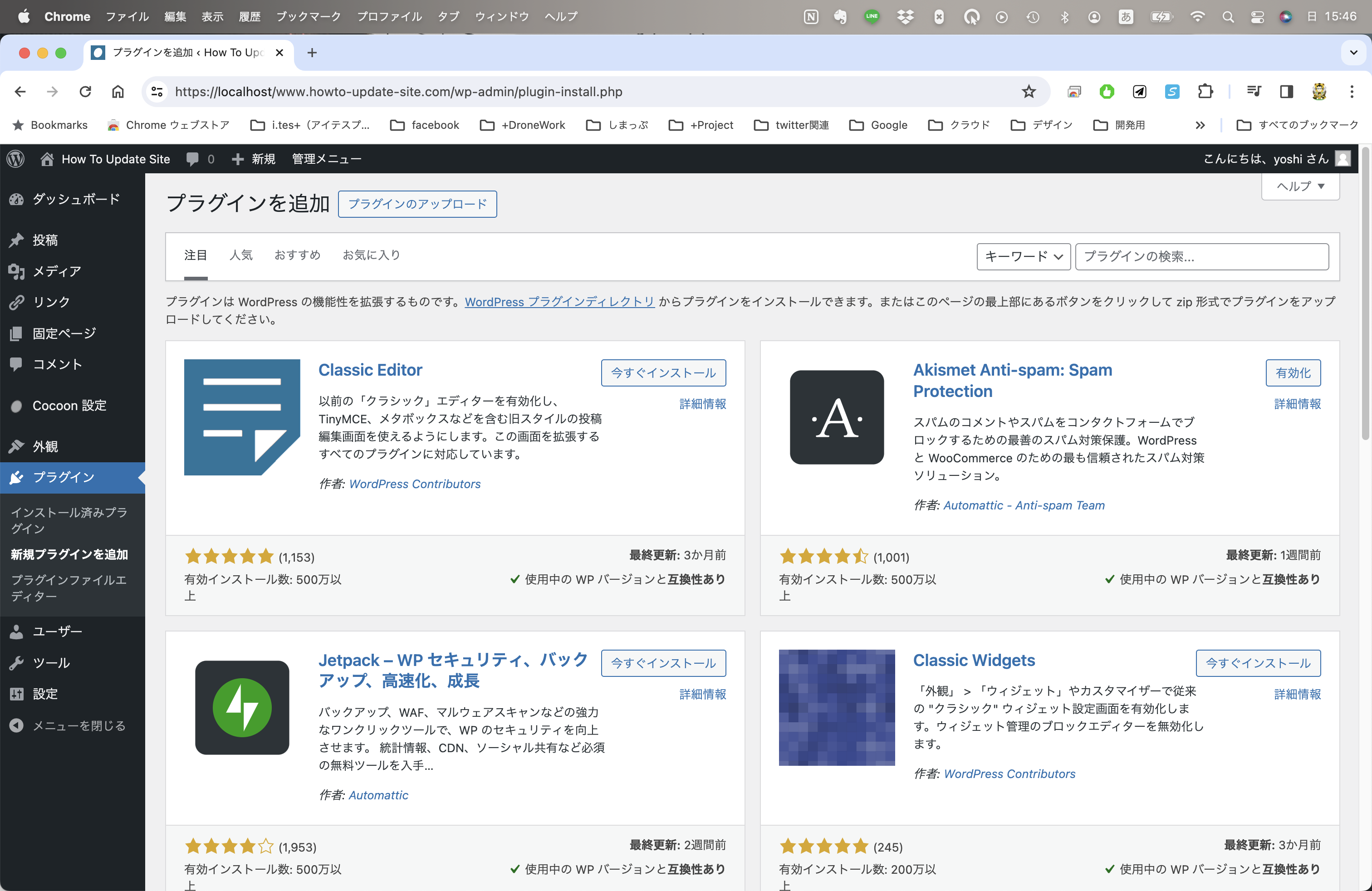
Task: Open the 開発用 bookmark folder
Action: tap(1119, 125)
